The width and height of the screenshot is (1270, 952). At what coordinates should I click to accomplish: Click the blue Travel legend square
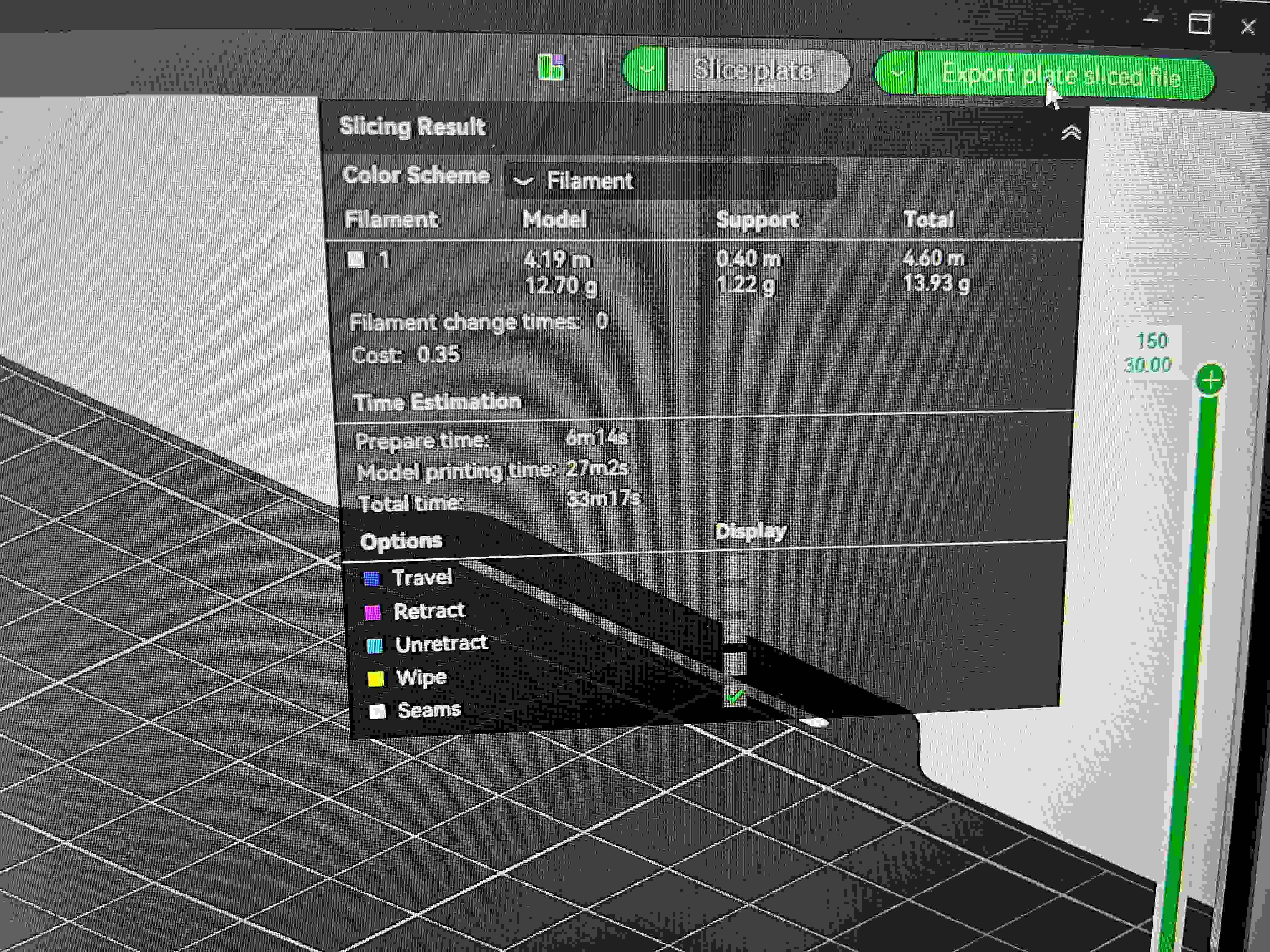pos(373,579)
